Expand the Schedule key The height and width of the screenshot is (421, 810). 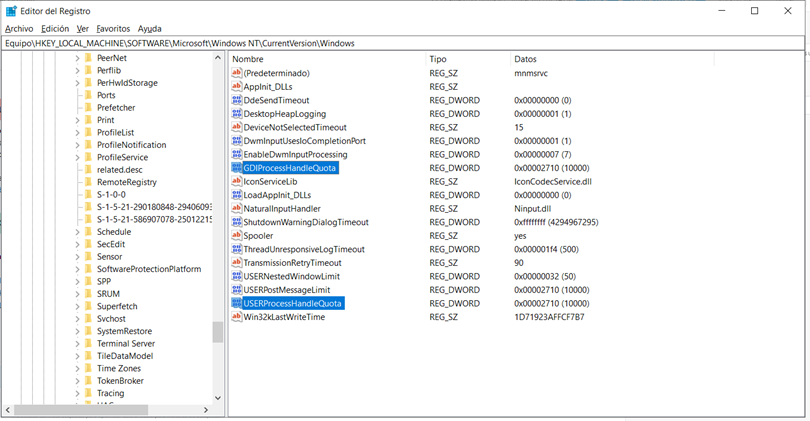point(77,232)
